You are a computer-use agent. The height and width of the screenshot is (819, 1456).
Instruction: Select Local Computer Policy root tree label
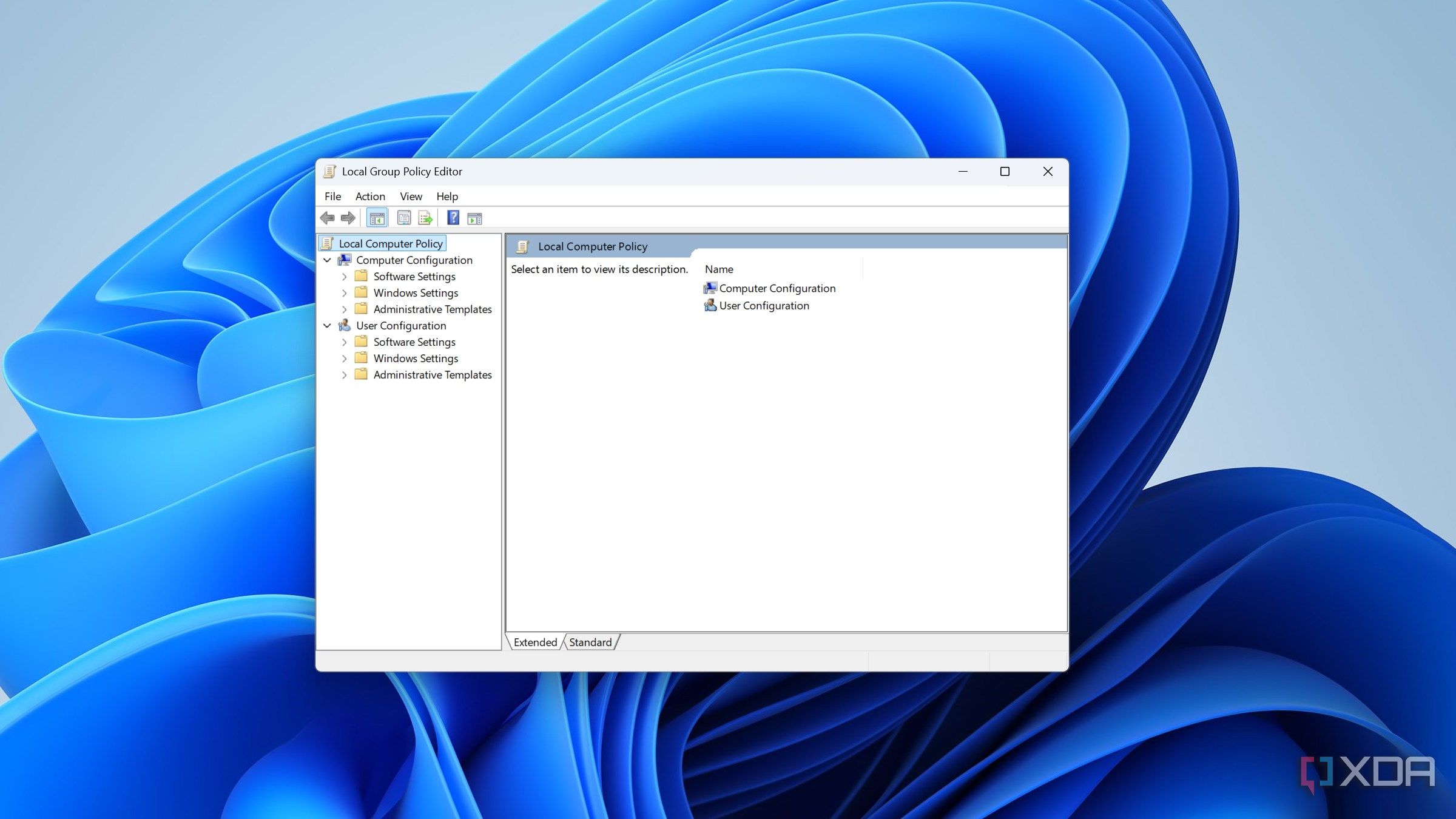point(391,243)
